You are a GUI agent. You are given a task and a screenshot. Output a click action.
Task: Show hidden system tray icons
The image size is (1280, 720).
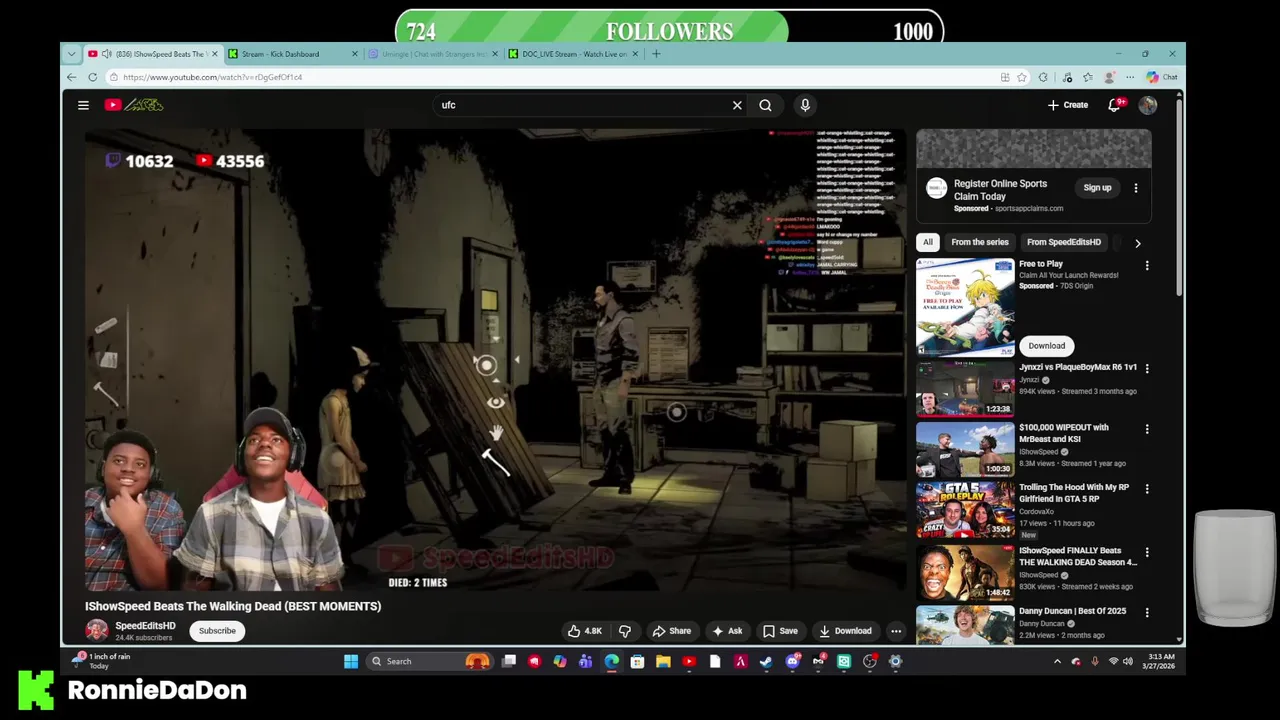click(x=1057, y=661)
